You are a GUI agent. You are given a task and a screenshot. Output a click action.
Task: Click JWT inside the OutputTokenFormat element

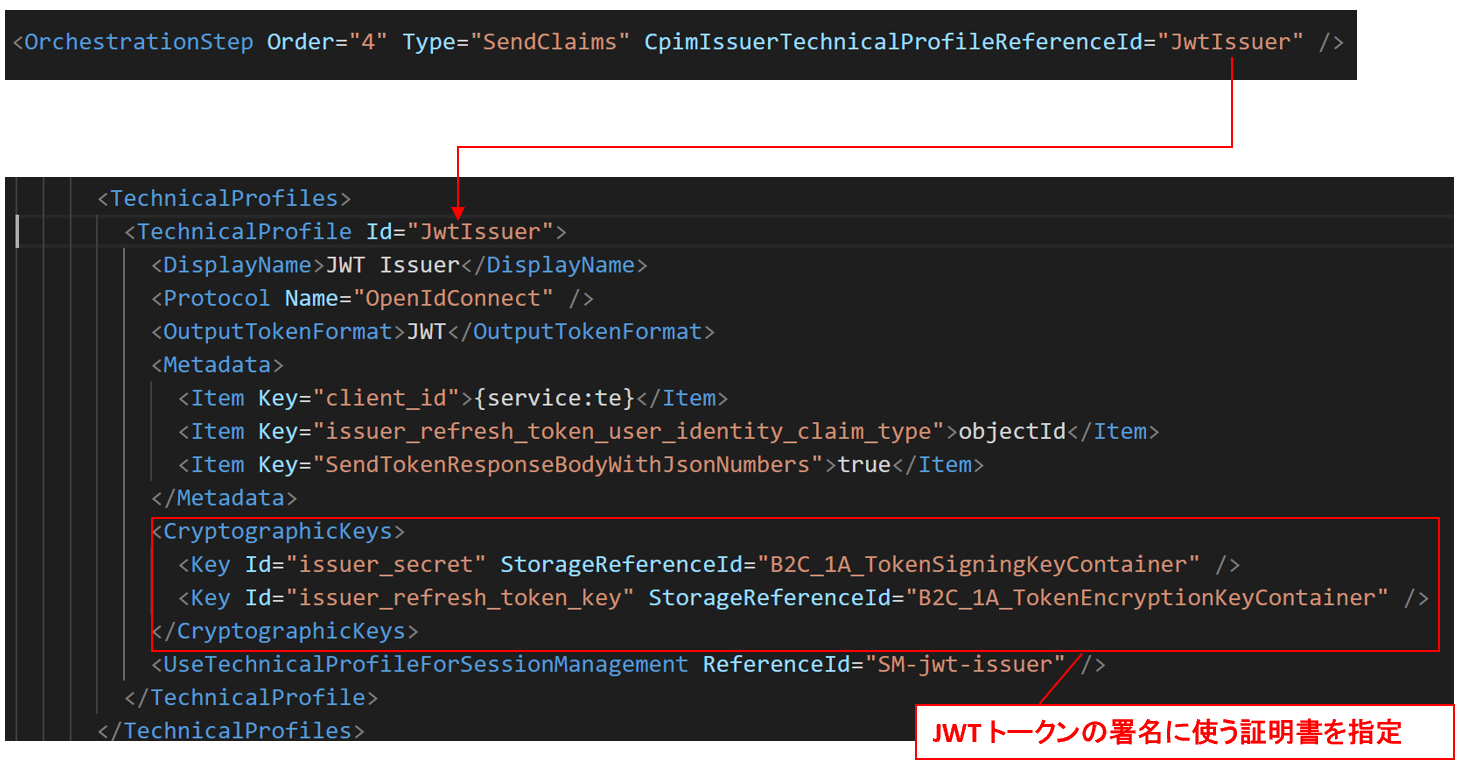pyautogui.click(x=426, y=332)
